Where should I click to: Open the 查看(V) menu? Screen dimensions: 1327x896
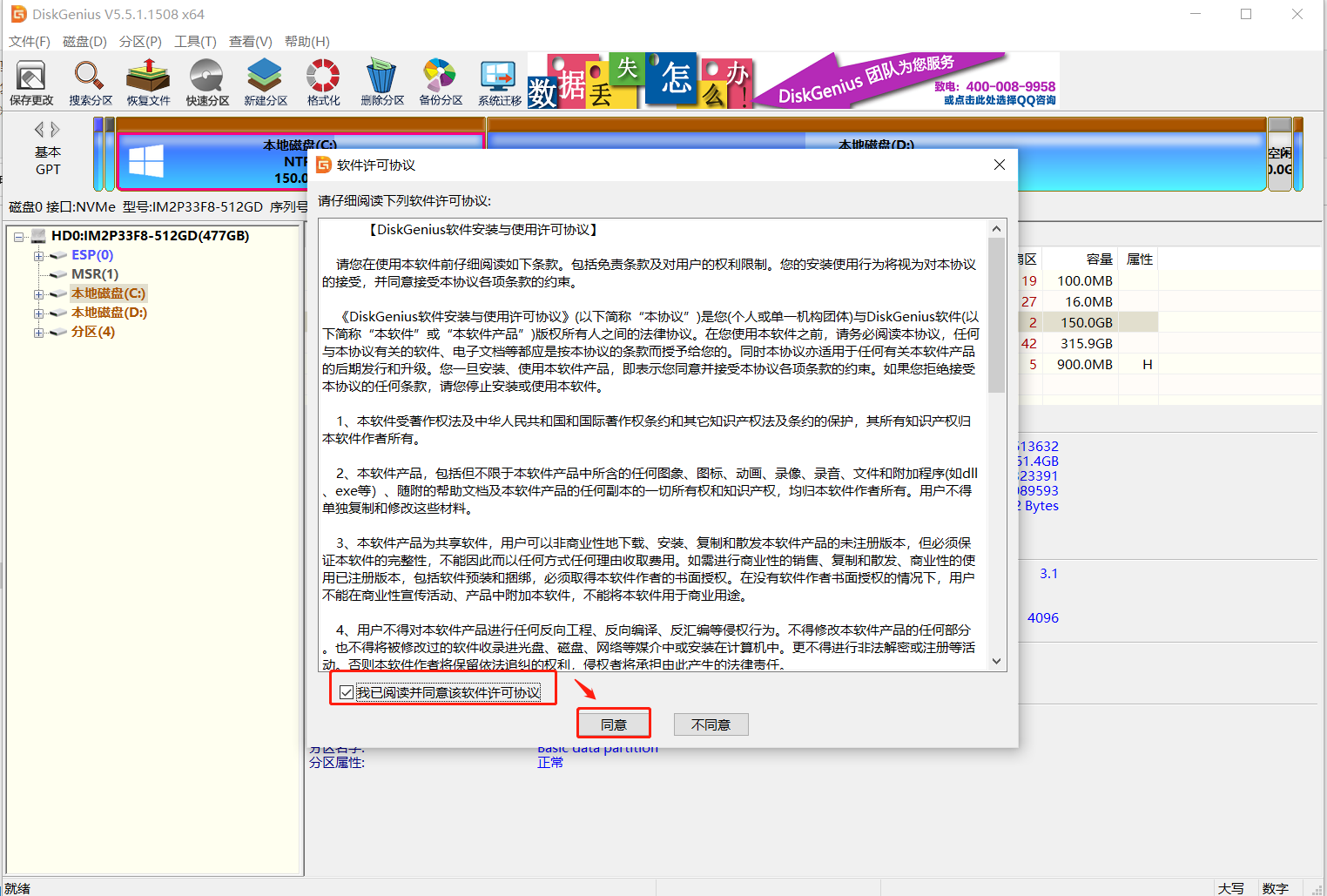click(x=251, y=41)
